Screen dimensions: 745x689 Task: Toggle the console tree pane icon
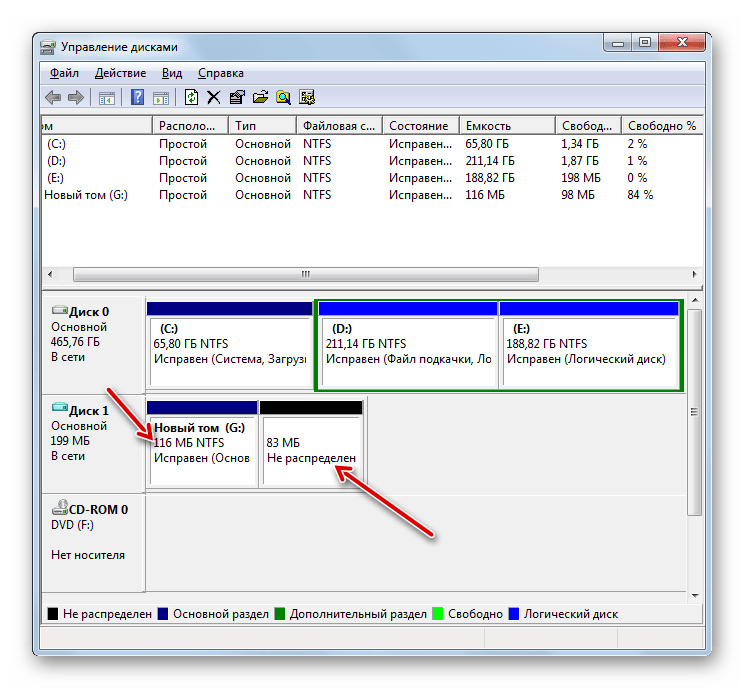pyautogui.click(x=106, y=98)
